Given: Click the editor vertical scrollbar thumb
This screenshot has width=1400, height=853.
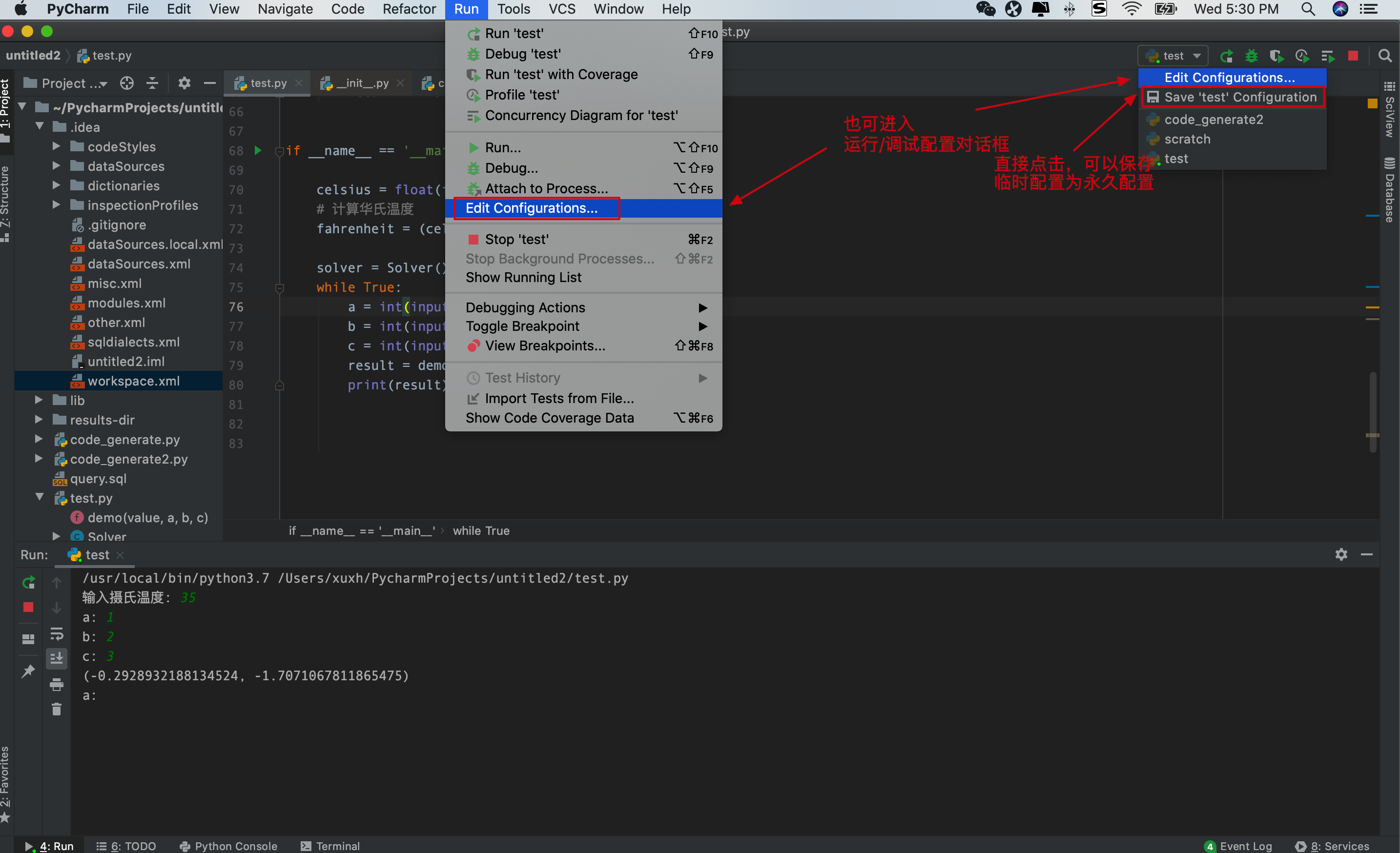Looking at the screenshot, I should [1372, 412].
